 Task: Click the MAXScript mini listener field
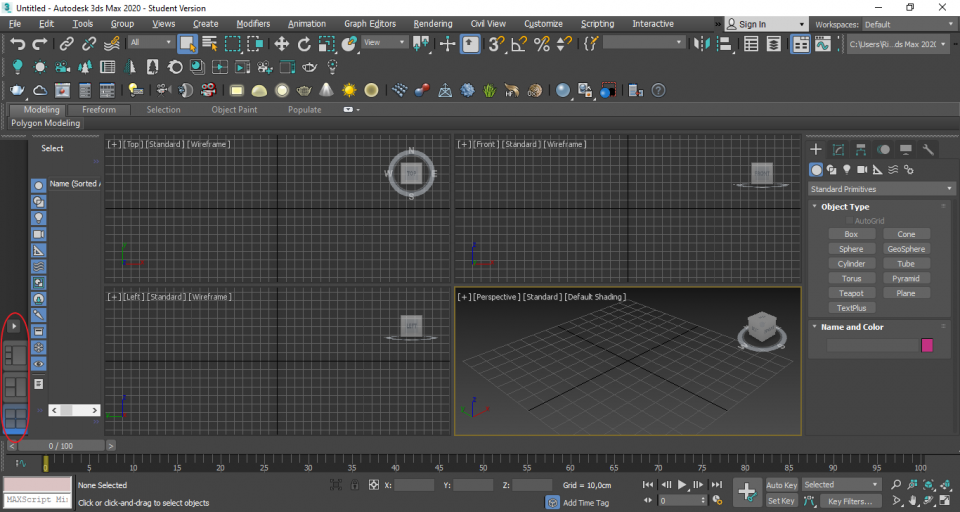(38, 500)
